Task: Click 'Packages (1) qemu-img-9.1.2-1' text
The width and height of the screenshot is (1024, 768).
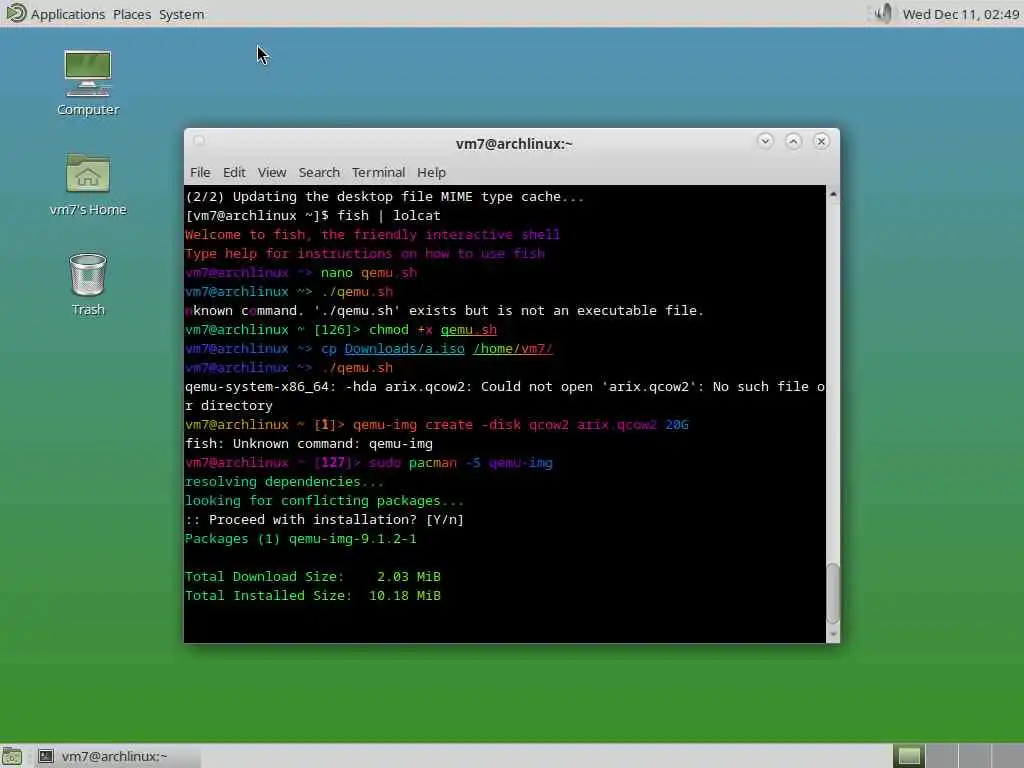Action: tap(300, 539)
